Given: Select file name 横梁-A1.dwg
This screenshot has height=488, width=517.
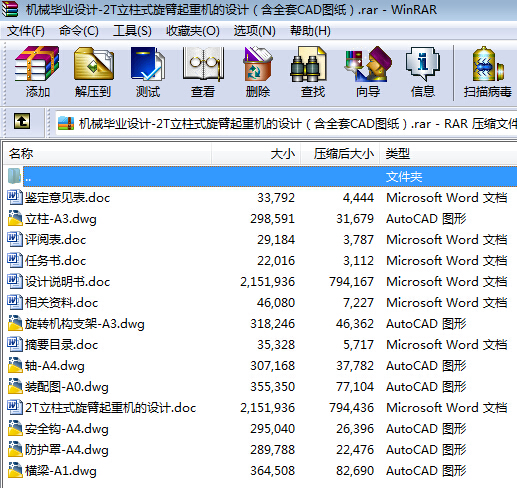Looking at the screenshot, I should tap(61, 471).
